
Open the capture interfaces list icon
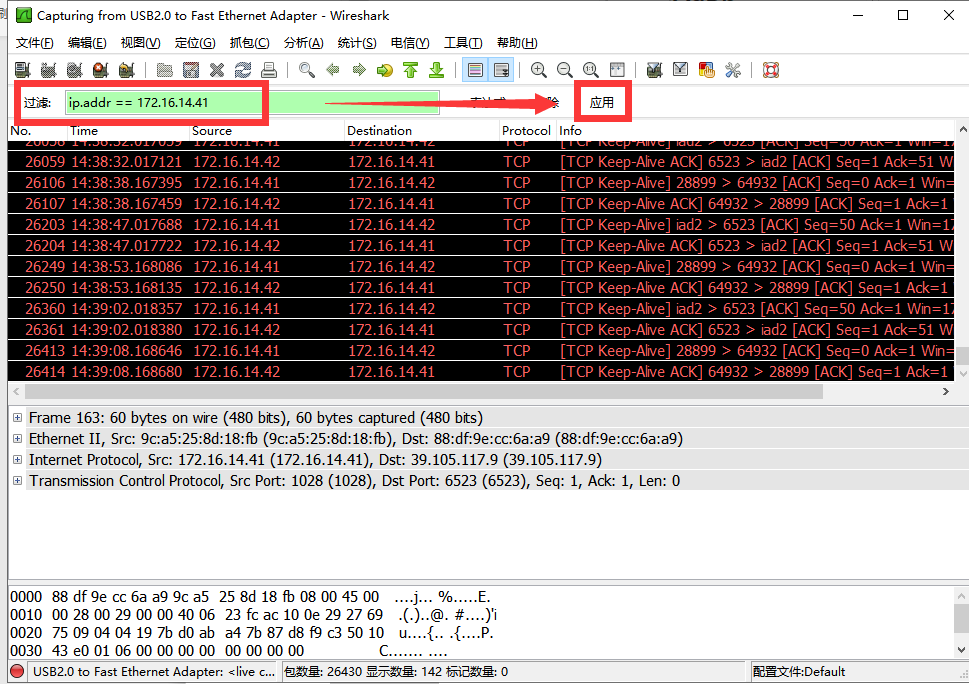tap(23, 70)
